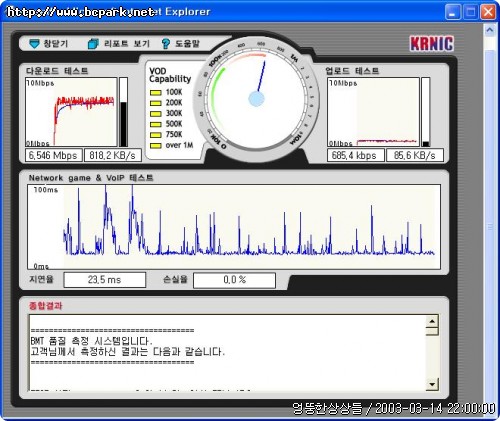This screenshot has width=500, height=421.
Task: Click the KRNIC logo
Action: pos(432,44)
